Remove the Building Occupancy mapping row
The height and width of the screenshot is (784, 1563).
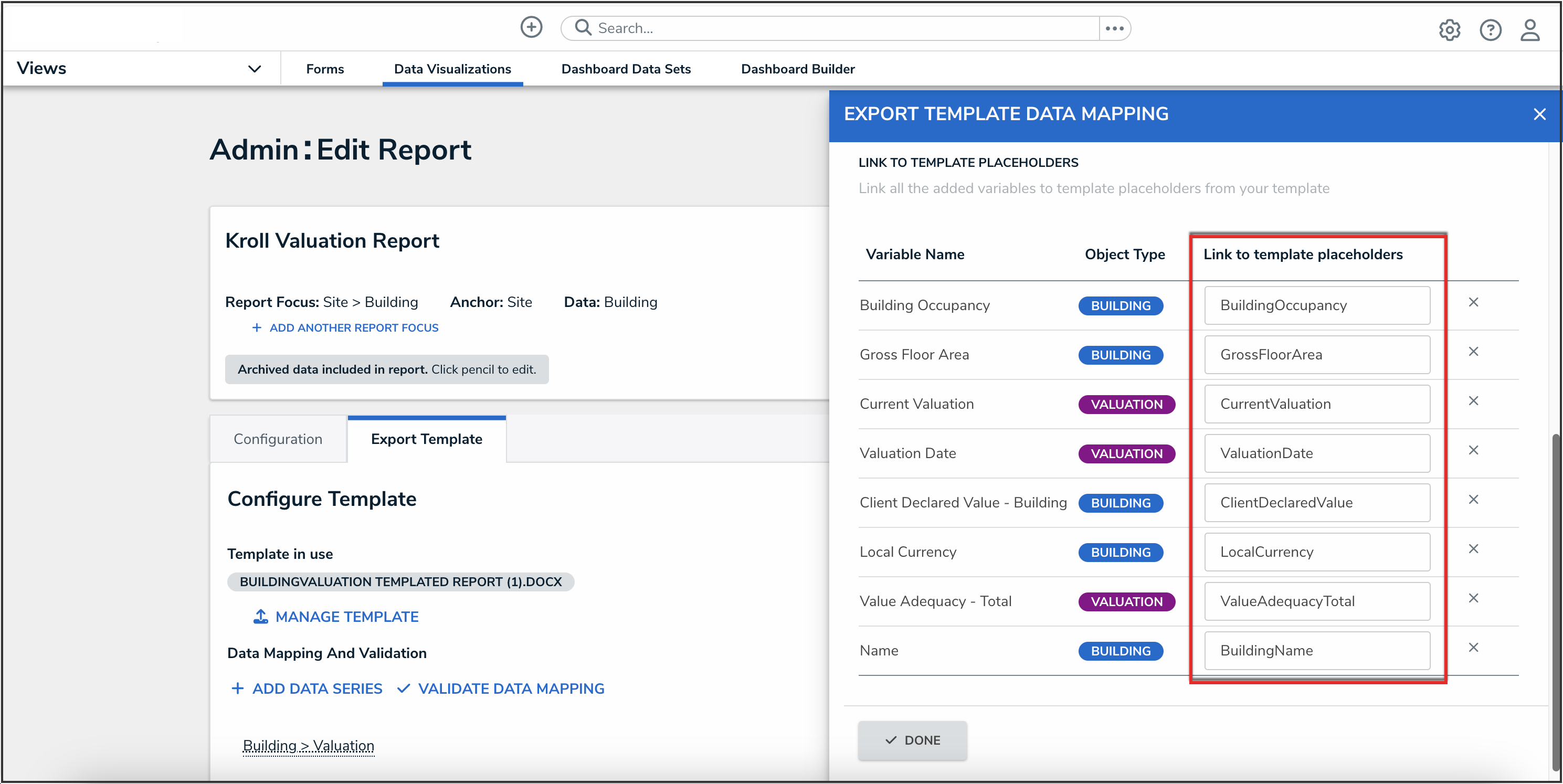1473,302
